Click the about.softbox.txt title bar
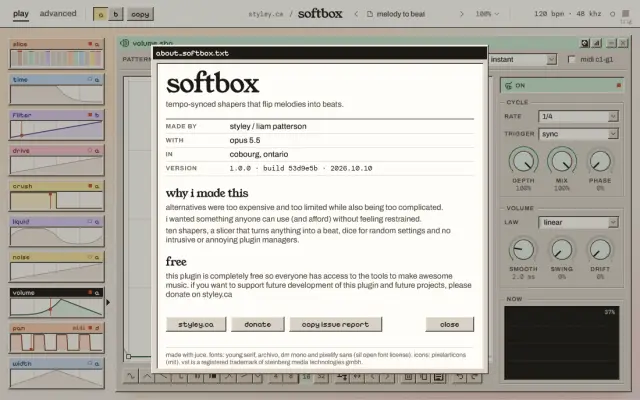This screenshot has height=400, width=640. coord(320,53)
